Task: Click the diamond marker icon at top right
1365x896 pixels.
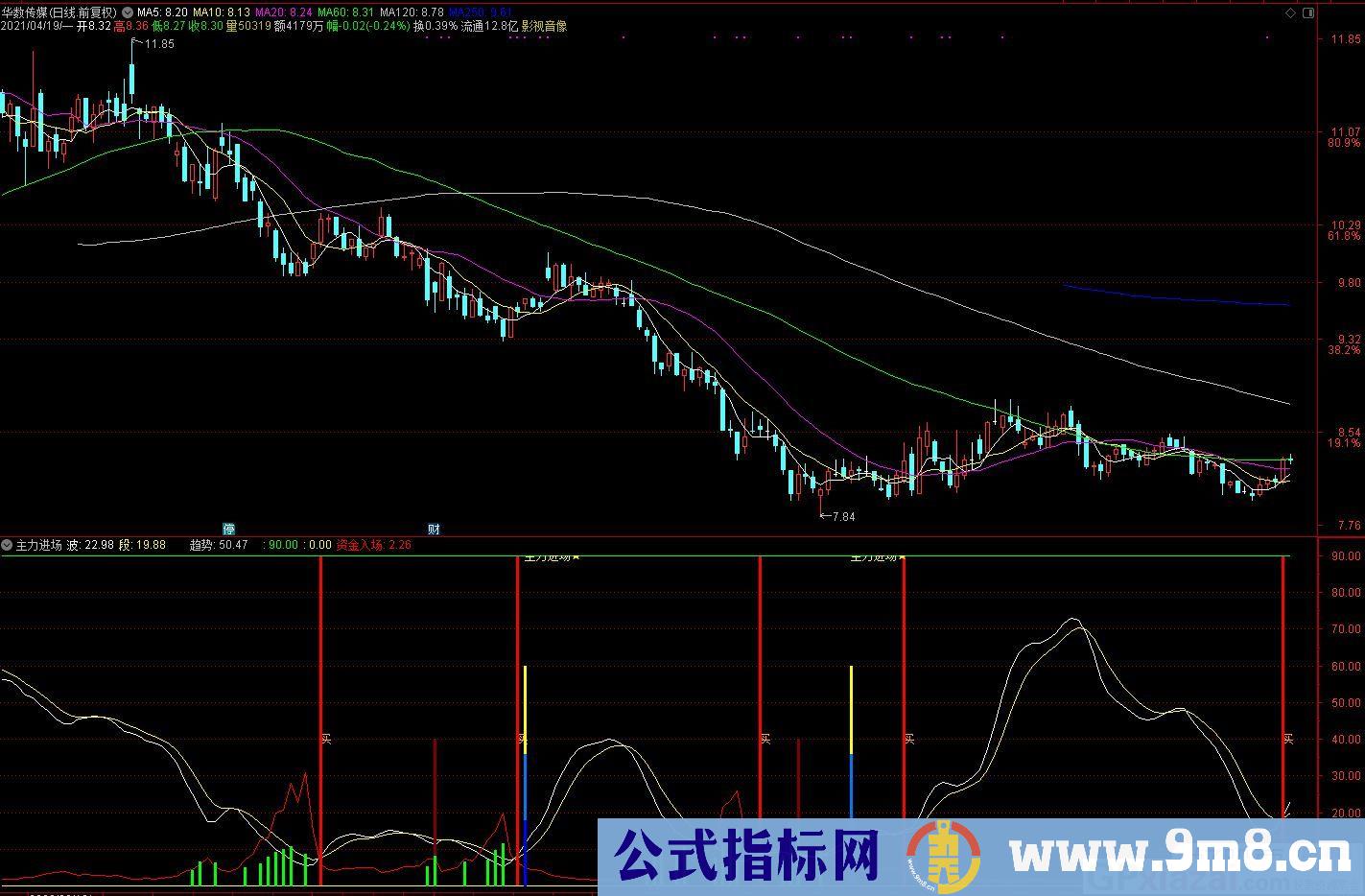Action: [x=1291, y=12]
